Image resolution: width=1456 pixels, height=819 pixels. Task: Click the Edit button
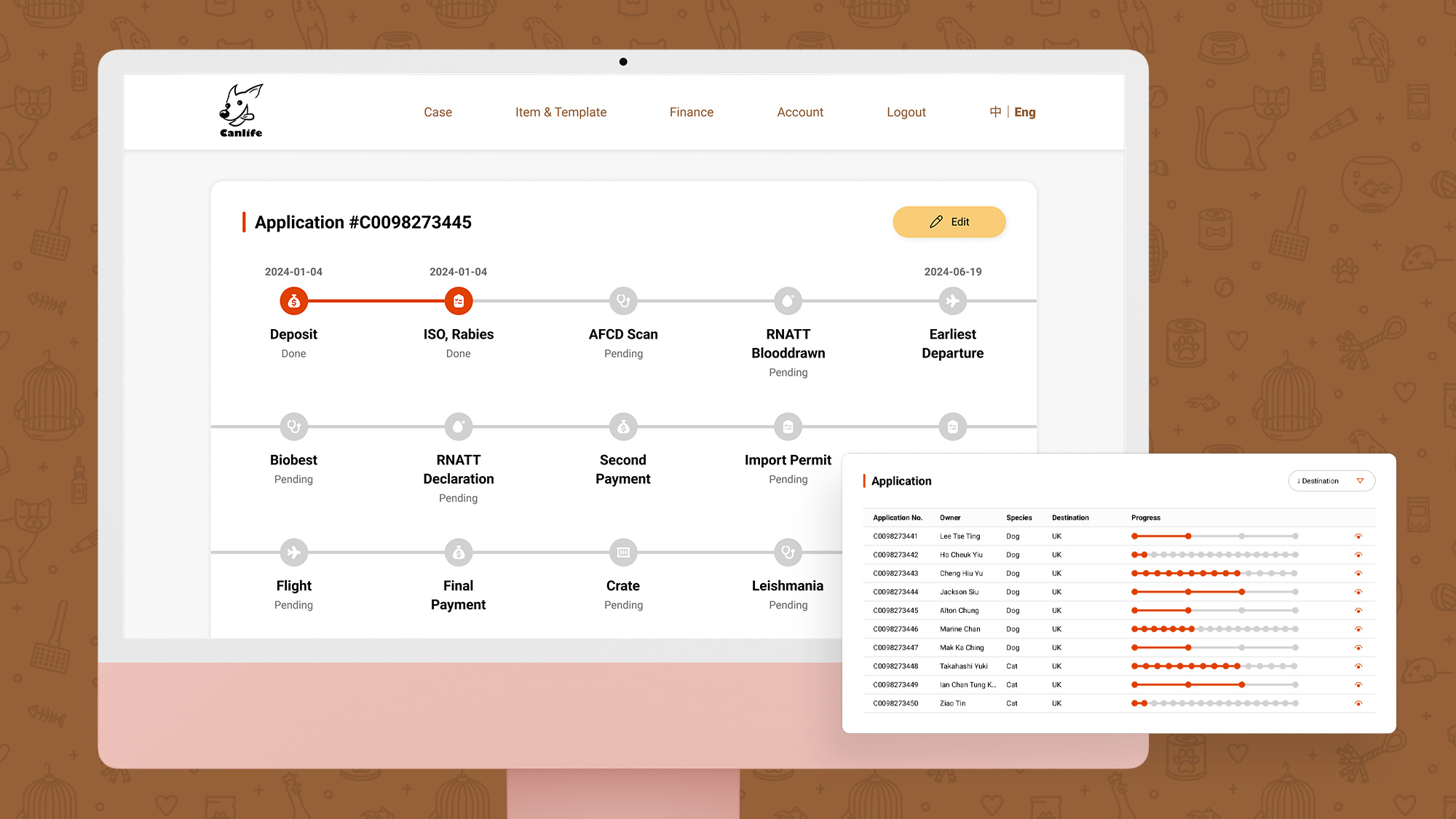point(949,222)
